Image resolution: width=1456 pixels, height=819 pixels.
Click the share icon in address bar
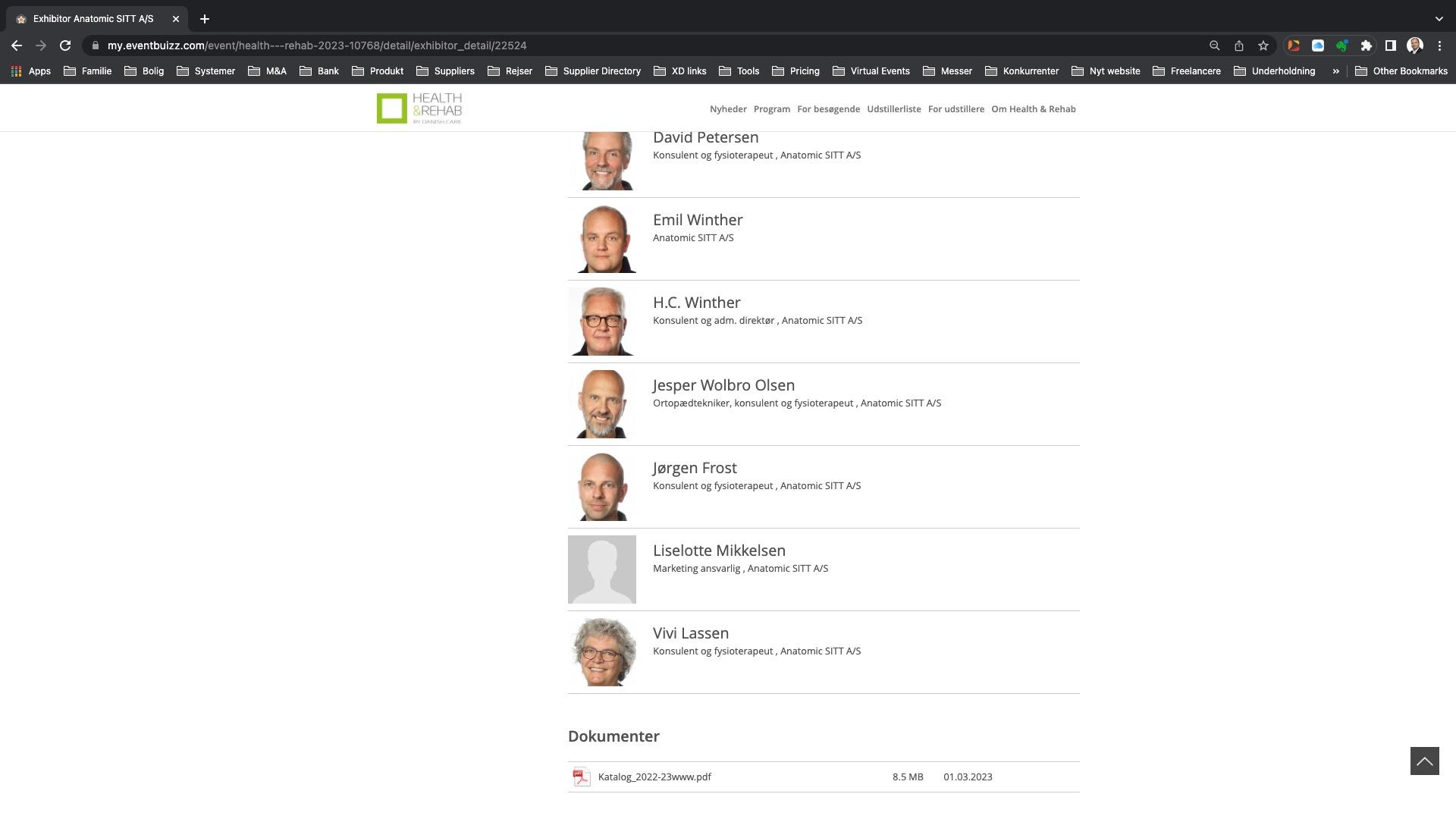pos(1238,45)
